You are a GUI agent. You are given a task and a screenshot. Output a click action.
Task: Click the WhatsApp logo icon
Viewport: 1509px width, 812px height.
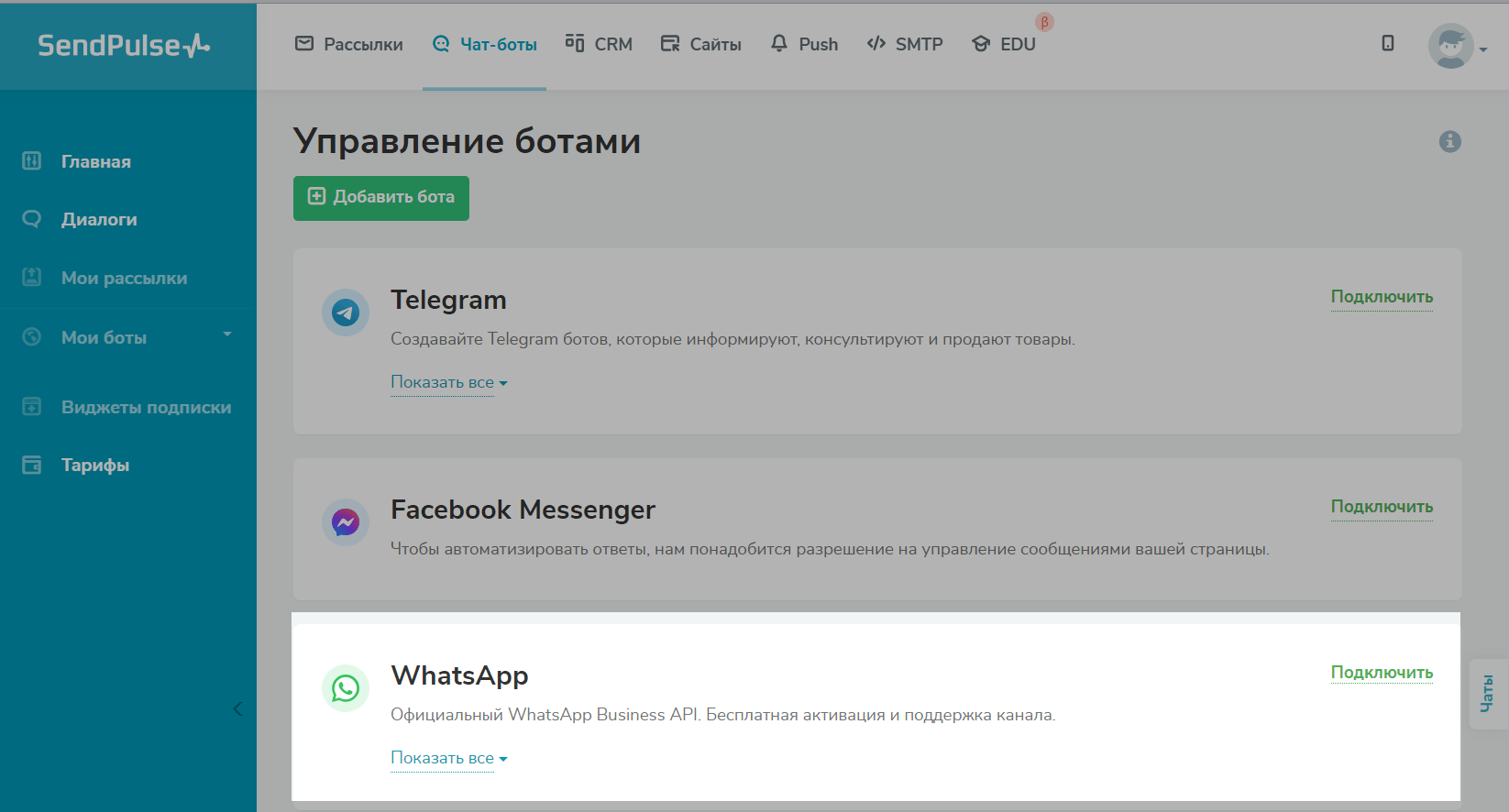click(x=346, y=688)
